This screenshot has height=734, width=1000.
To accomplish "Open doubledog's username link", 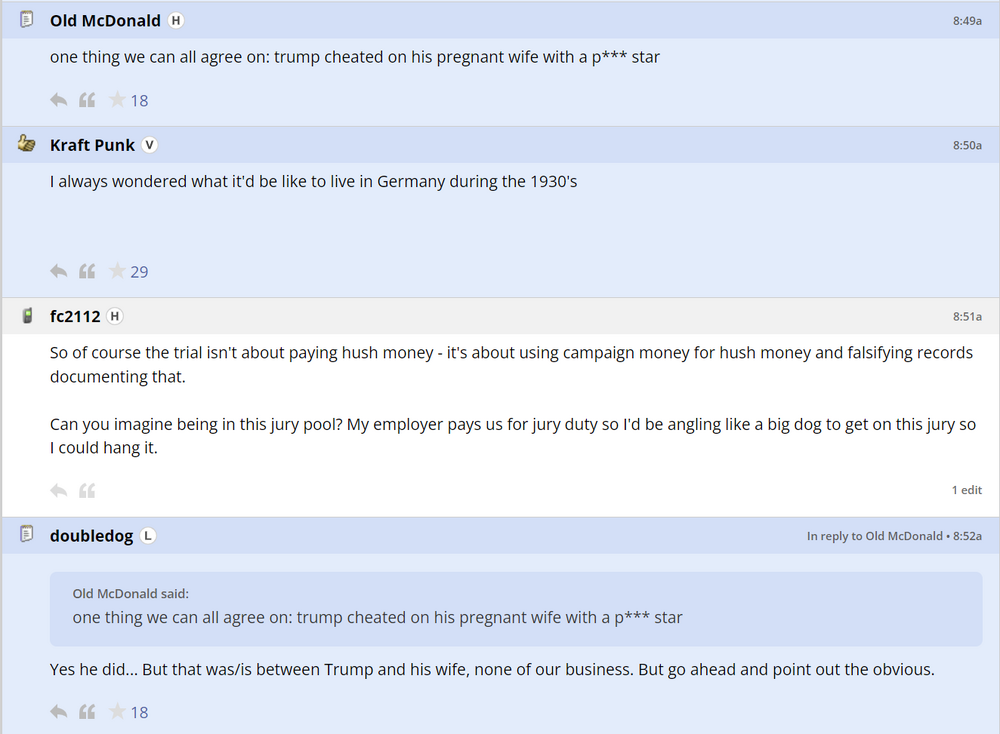I will [x=91, y=536].
